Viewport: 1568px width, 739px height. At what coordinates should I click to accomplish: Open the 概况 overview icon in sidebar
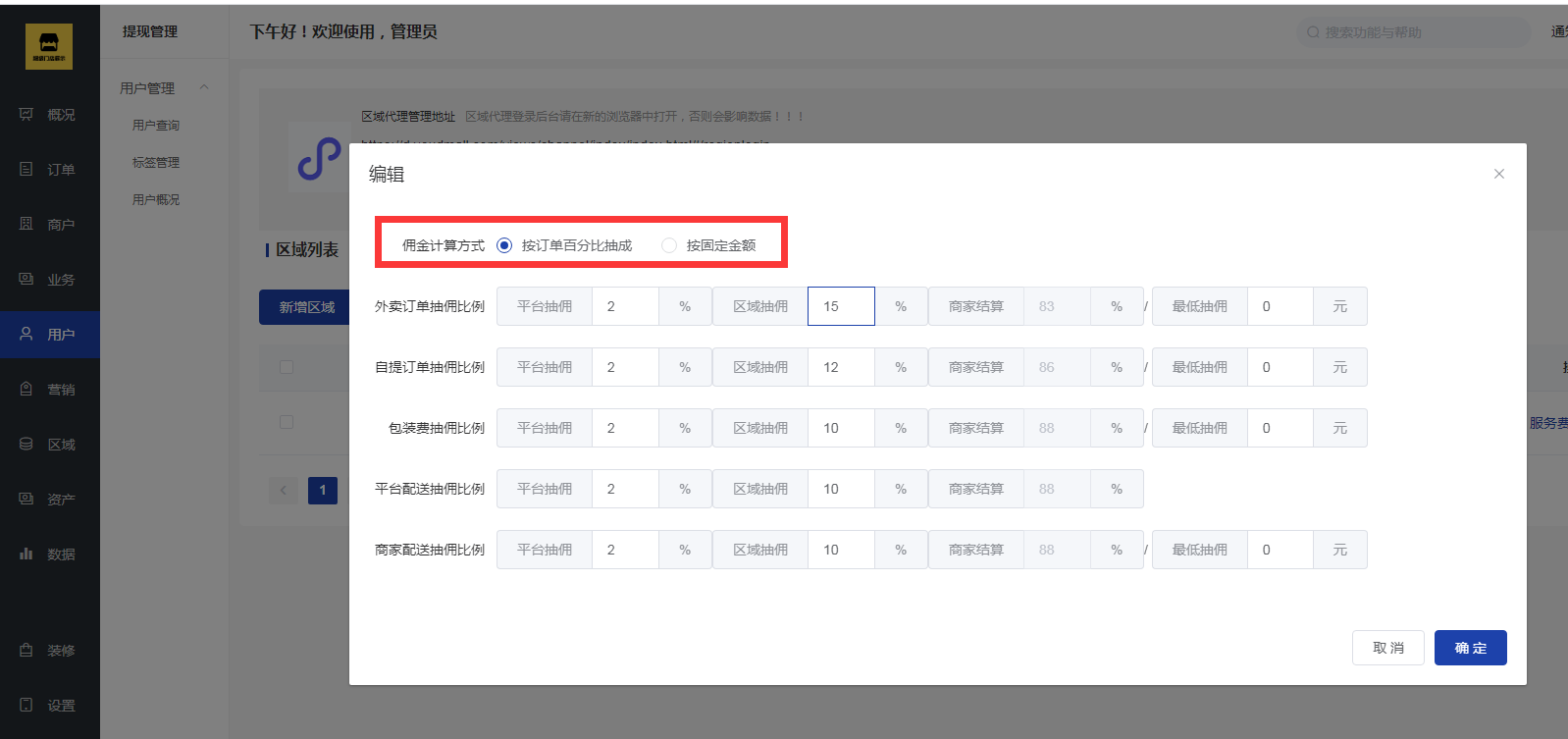tap(26, 115)
